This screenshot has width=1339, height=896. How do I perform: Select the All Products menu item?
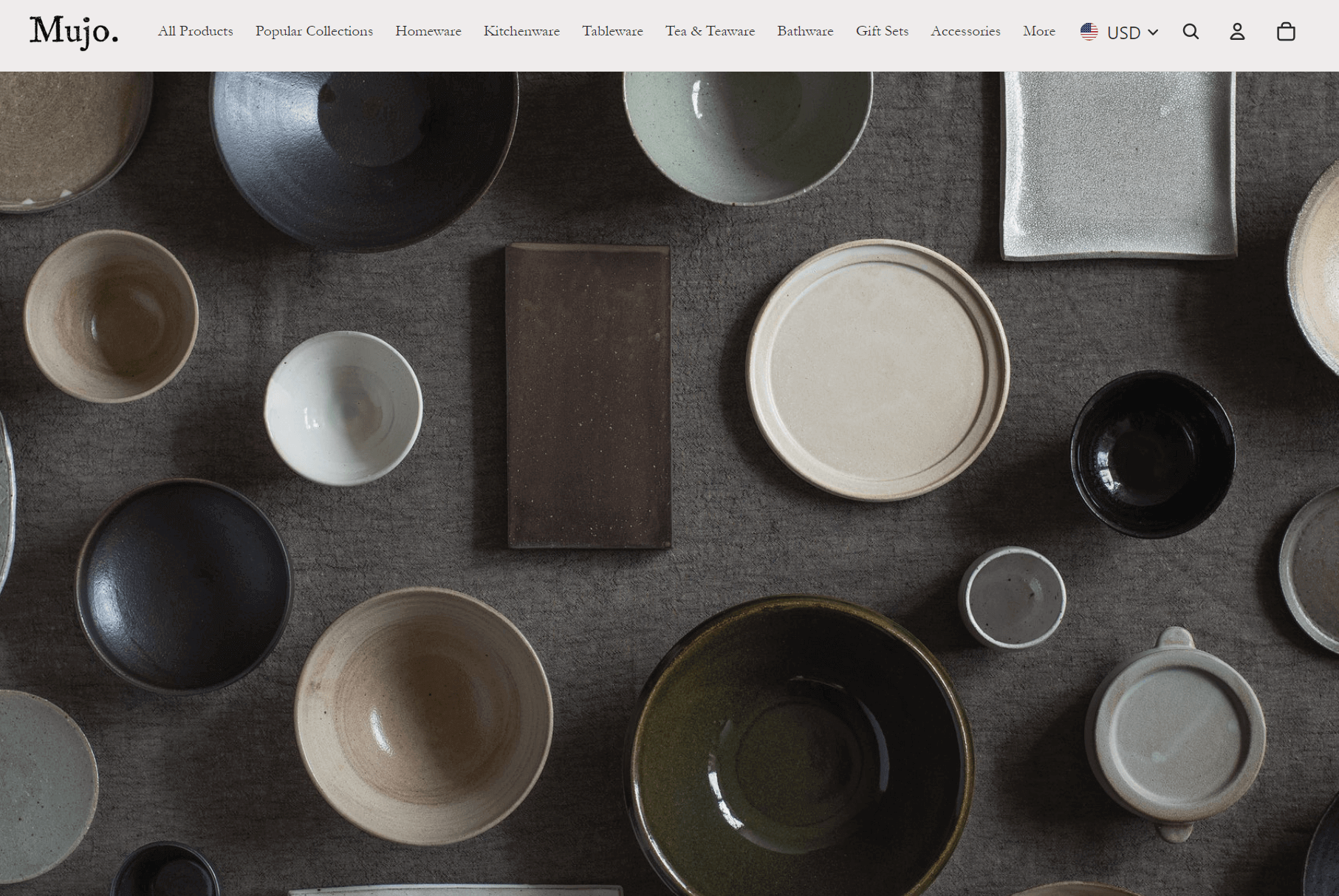pos(195,32)
